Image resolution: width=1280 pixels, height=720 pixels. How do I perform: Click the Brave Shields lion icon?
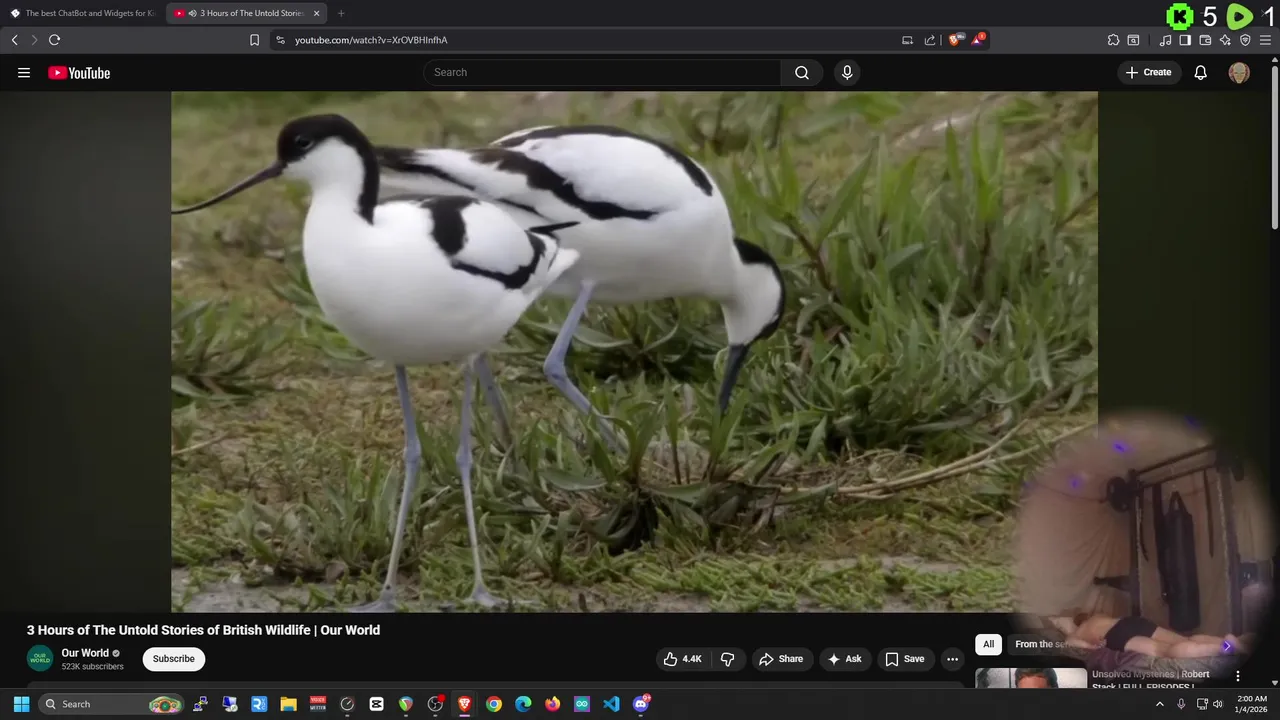point(954,40)
